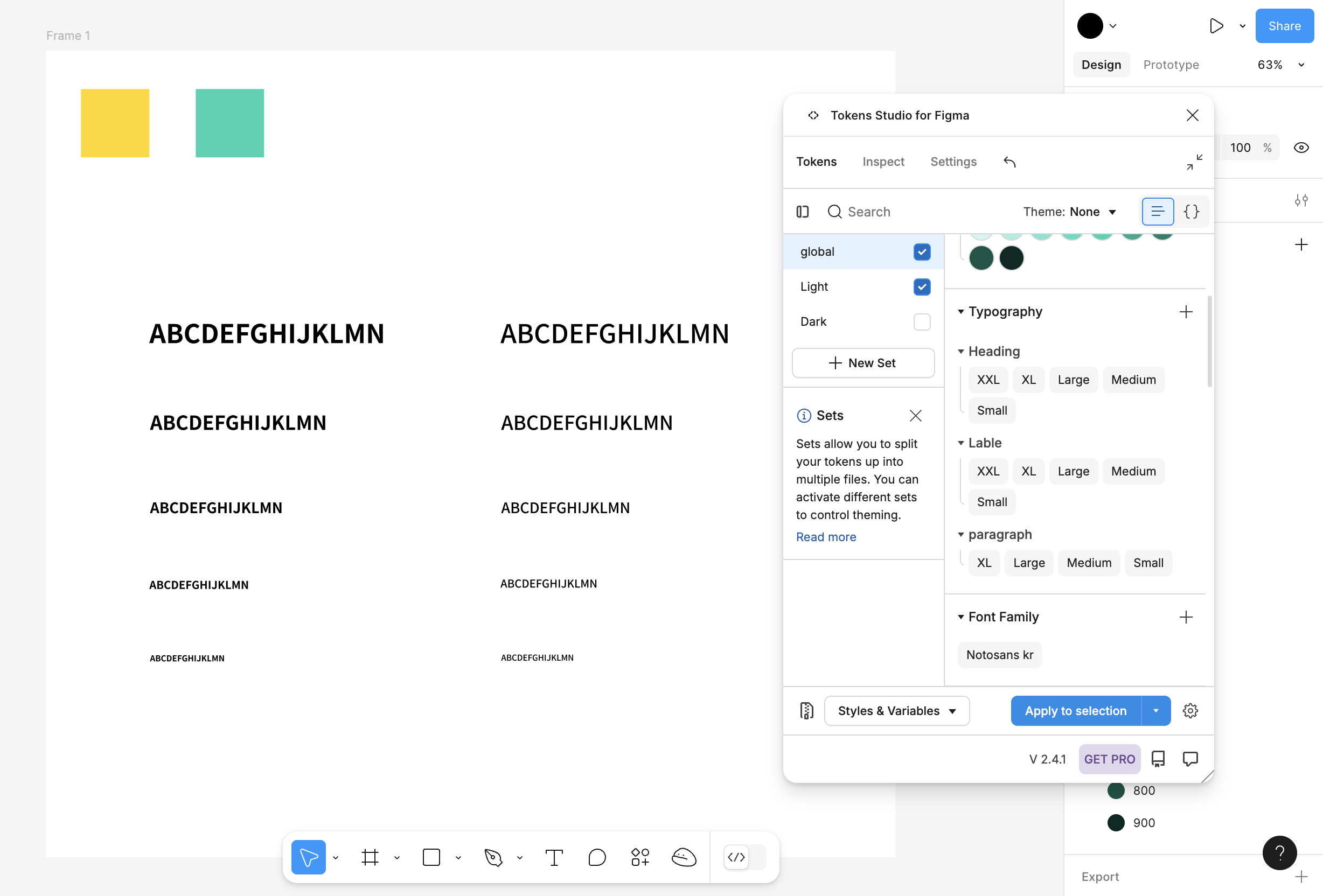Collapse the Typography token section
This screenshot has width=1323, height=896.
[x=961, y=312]
